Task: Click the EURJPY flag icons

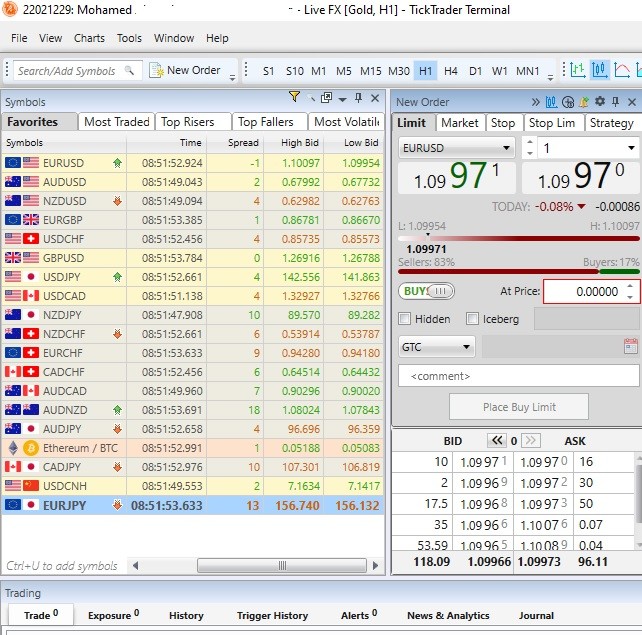Action: [22, 505]
